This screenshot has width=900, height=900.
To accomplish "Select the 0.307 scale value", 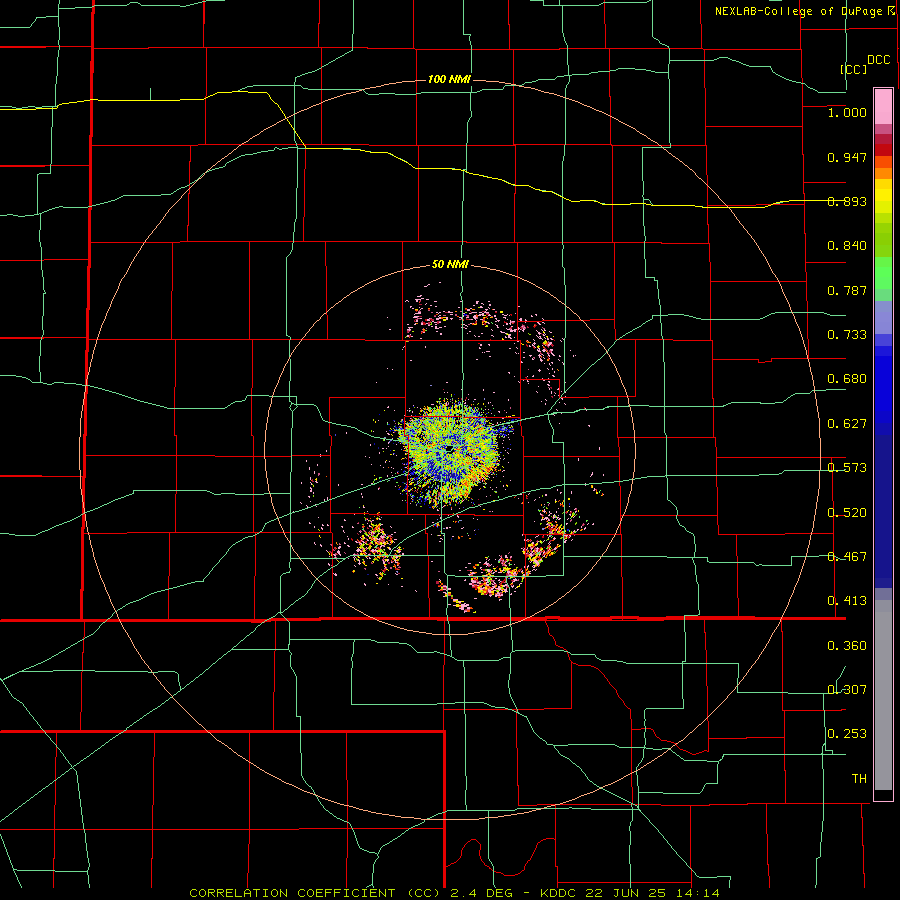I will pos(847,689).
